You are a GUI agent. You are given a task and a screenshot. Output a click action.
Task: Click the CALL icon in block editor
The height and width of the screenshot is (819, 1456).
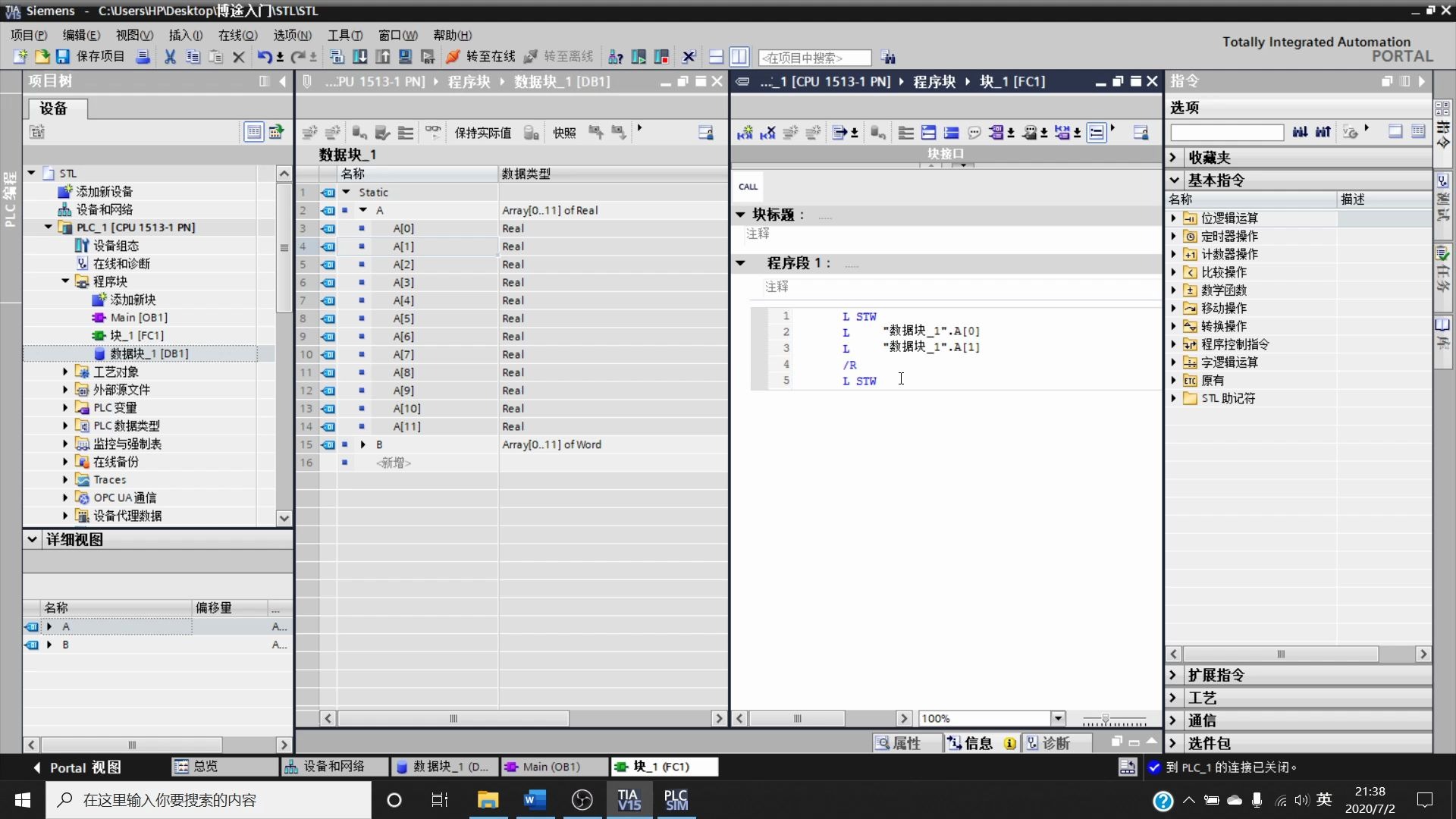point(748,187)
